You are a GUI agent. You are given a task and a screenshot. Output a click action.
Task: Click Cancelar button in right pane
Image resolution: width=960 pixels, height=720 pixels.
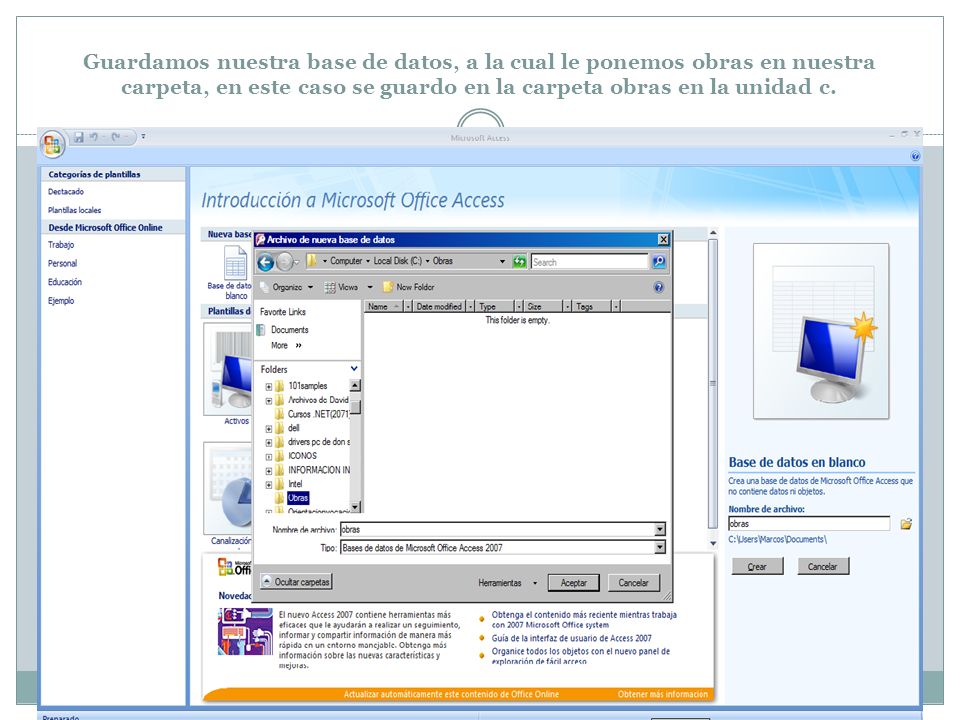[823, 567]
